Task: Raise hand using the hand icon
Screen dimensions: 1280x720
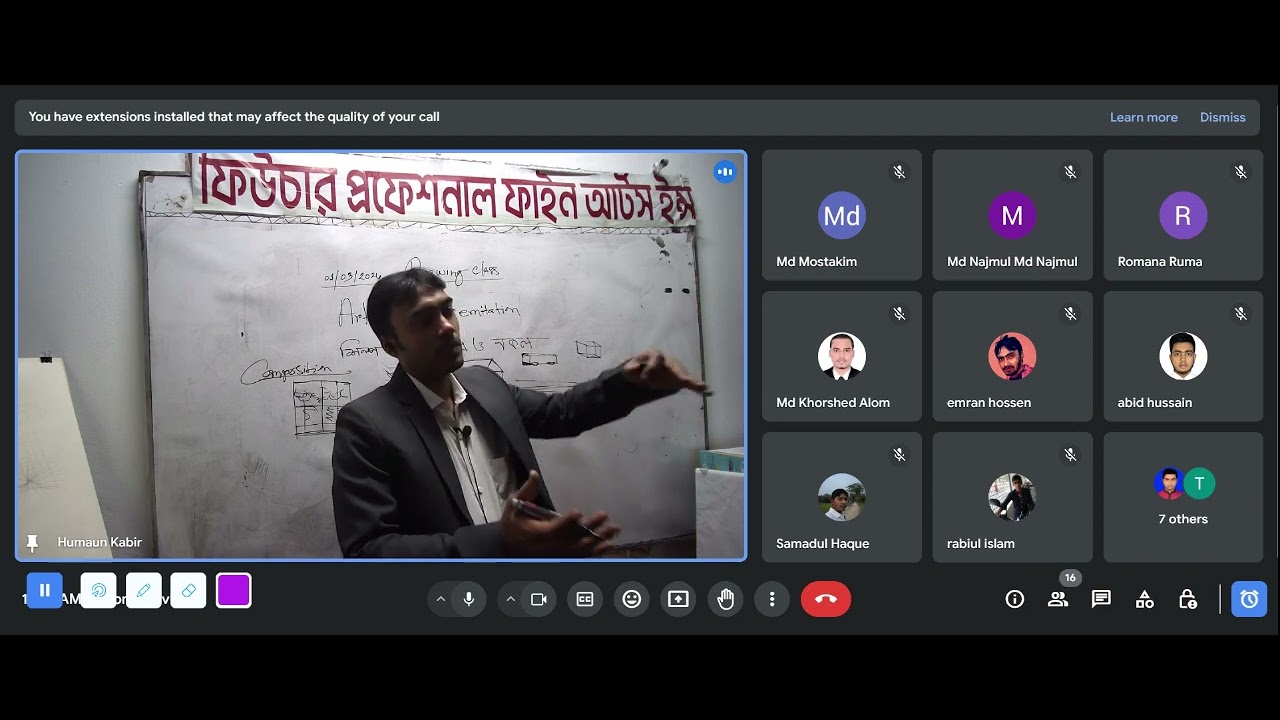Action: pos(726,599)
